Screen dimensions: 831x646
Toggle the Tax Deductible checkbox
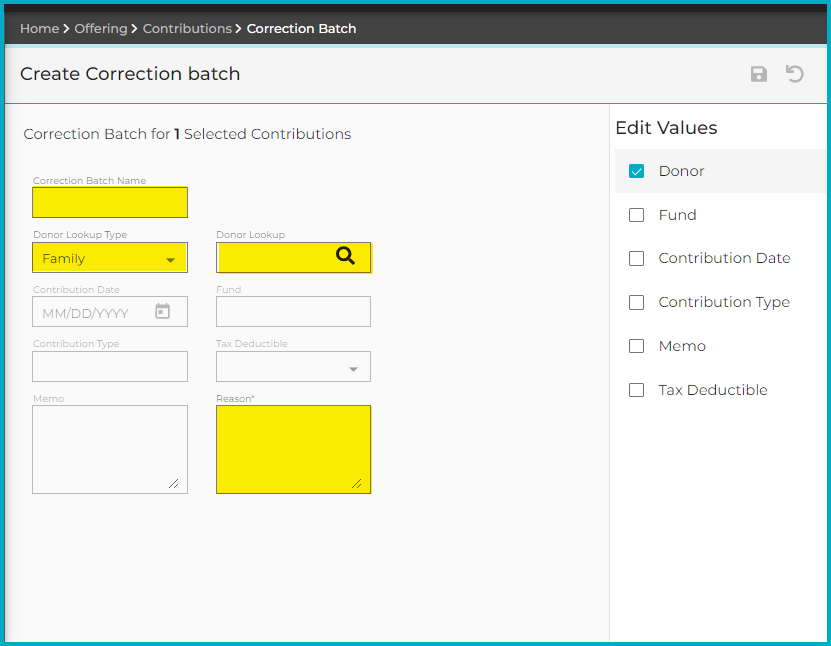636,390
